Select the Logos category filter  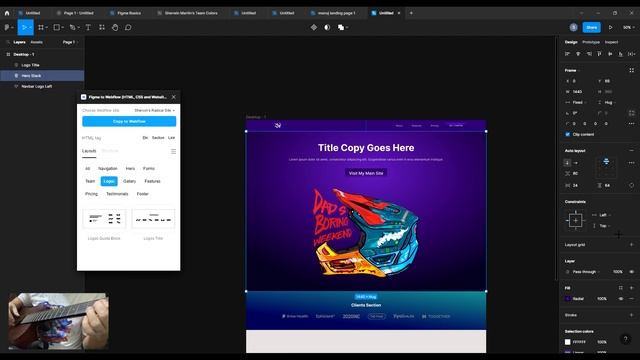(109, 181)
